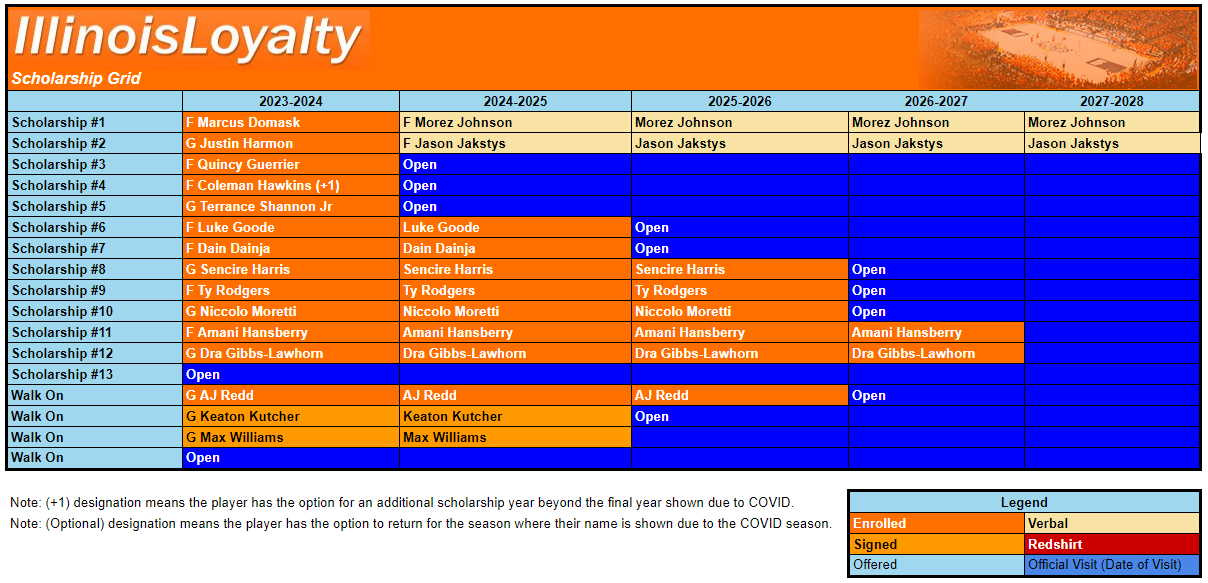Select the 2027-2028 column header
The width and height of the screenshot is (1208, 583).
pos(1111,101)
